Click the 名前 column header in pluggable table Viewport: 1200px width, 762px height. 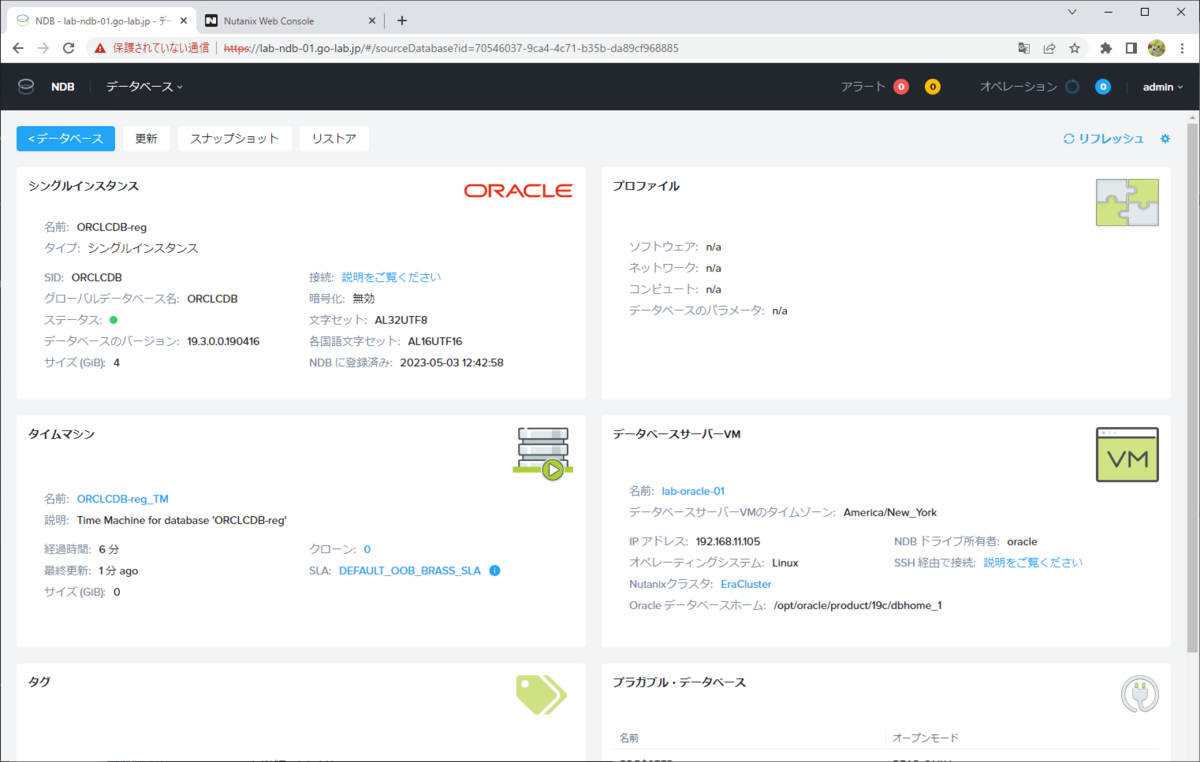(x=629, y=738)
